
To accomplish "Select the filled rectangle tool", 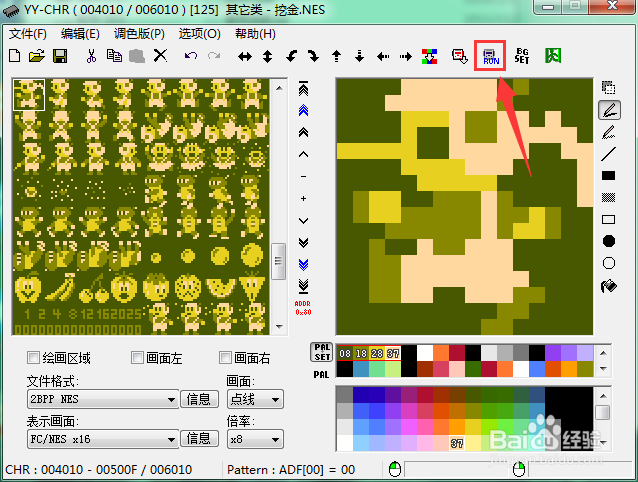I will [x=609, y=176].
